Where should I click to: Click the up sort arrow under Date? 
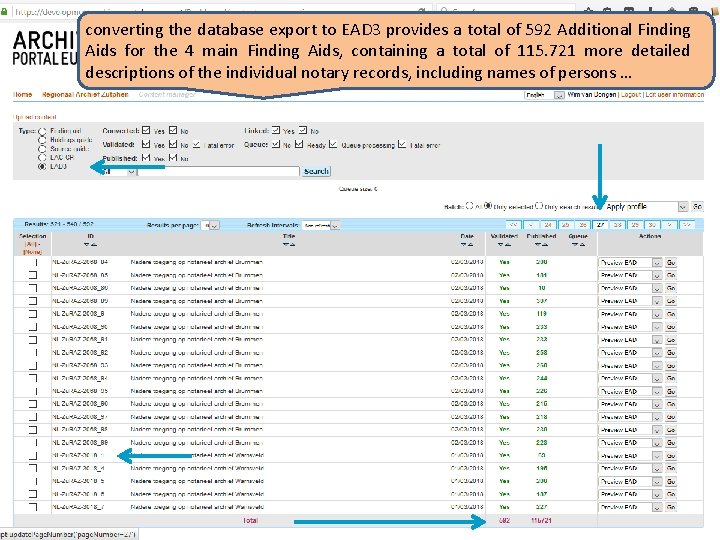point(470,245)
